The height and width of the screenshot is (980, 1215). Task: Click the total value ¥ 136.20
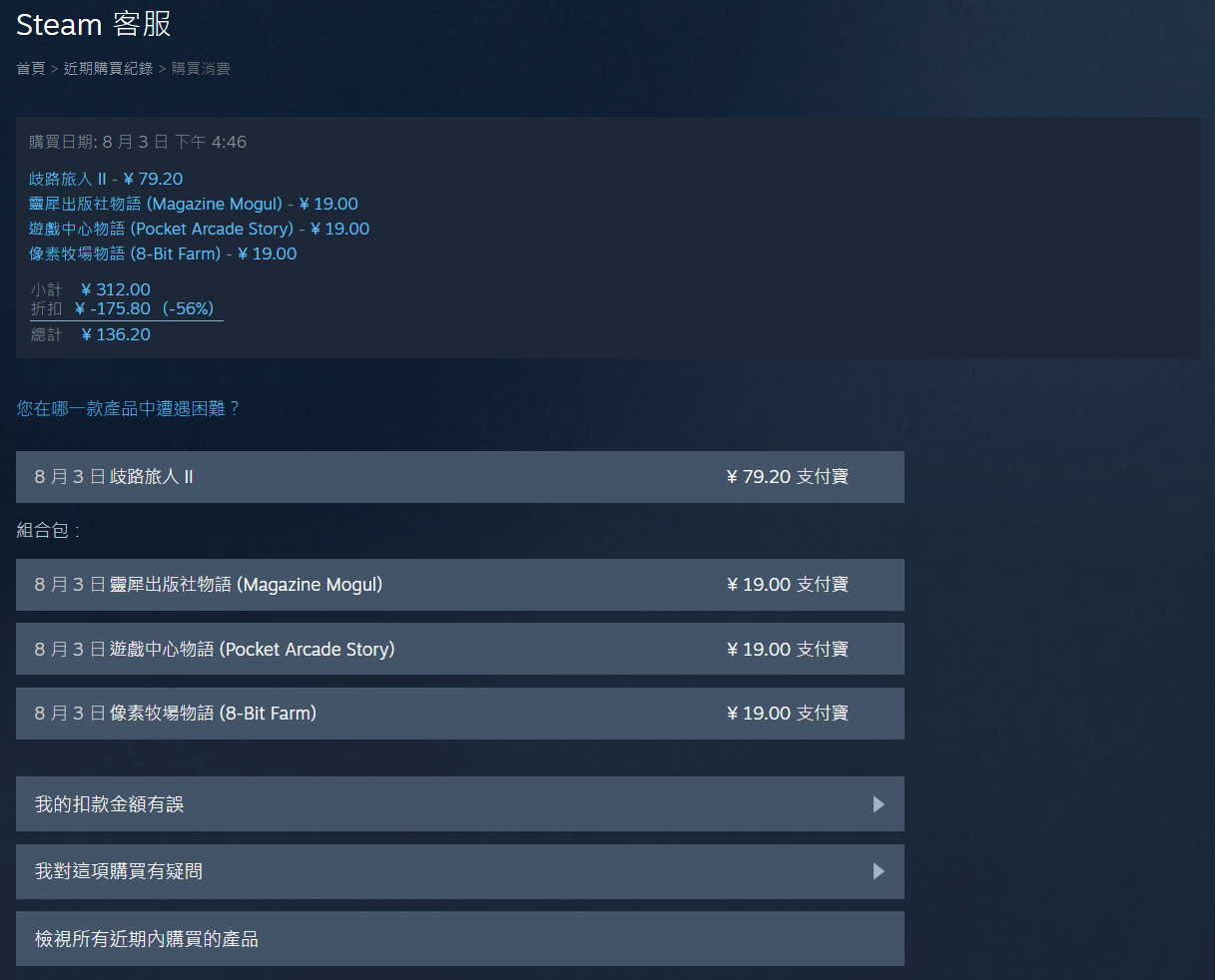click(116, 334)
